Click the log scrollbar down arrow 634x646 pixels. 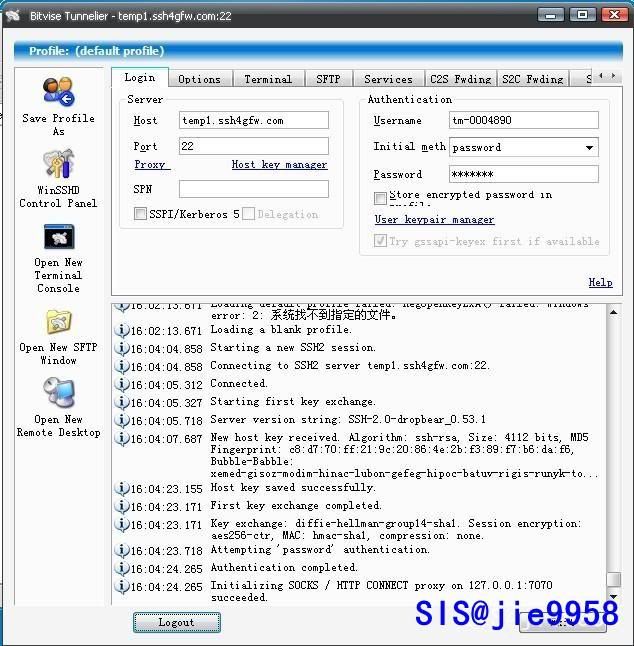(613, 596)
